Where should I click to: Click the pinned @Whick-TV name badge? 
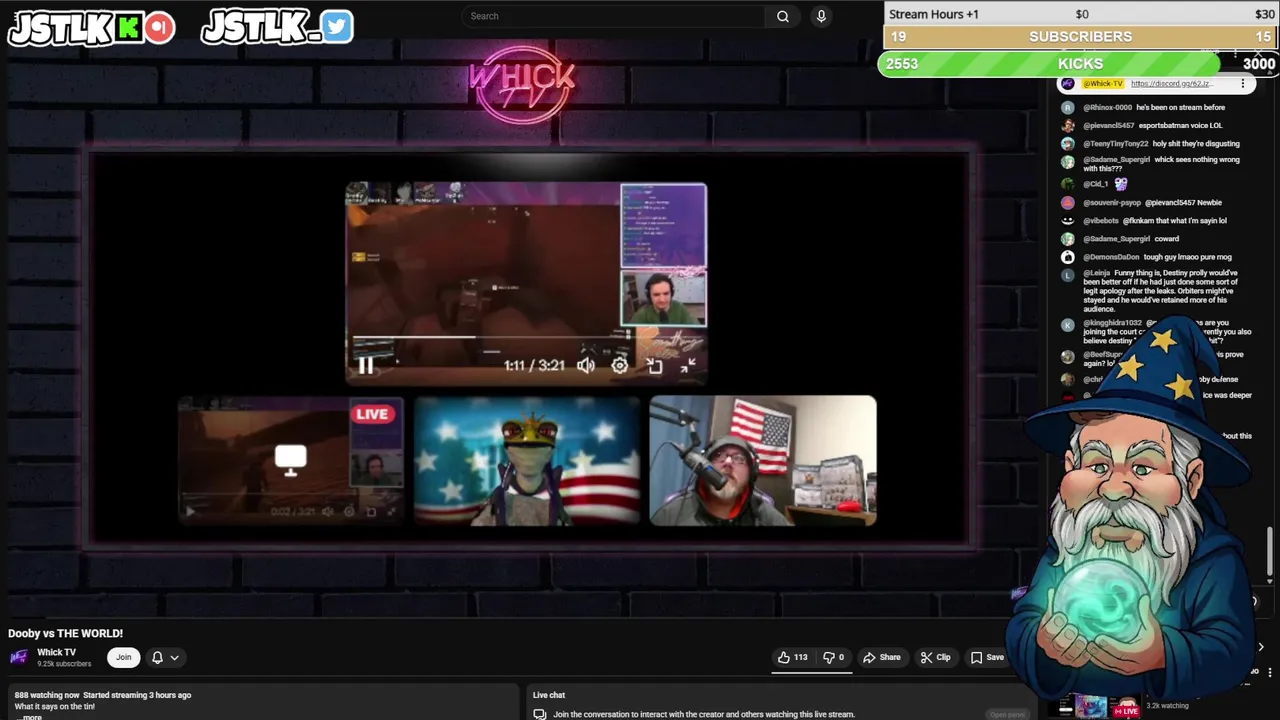[x=1103, y=84]
